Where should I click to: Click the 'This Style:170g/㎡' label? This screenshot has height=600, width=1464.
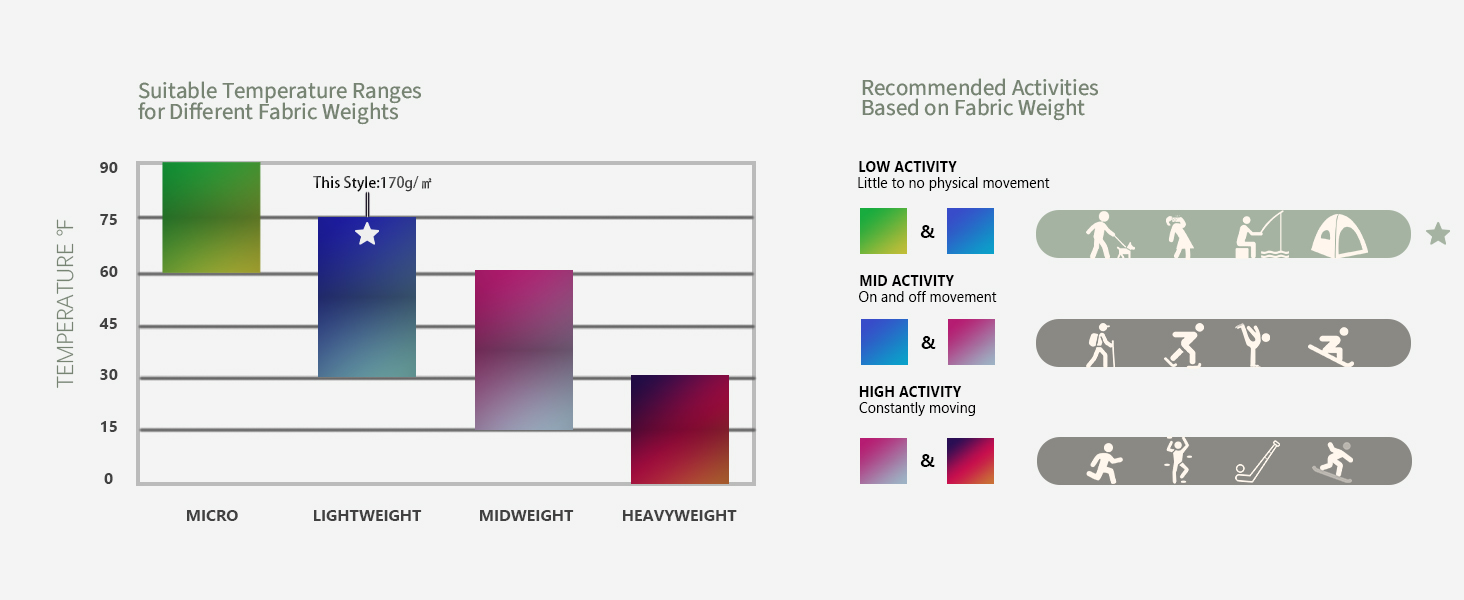(372, 183)
